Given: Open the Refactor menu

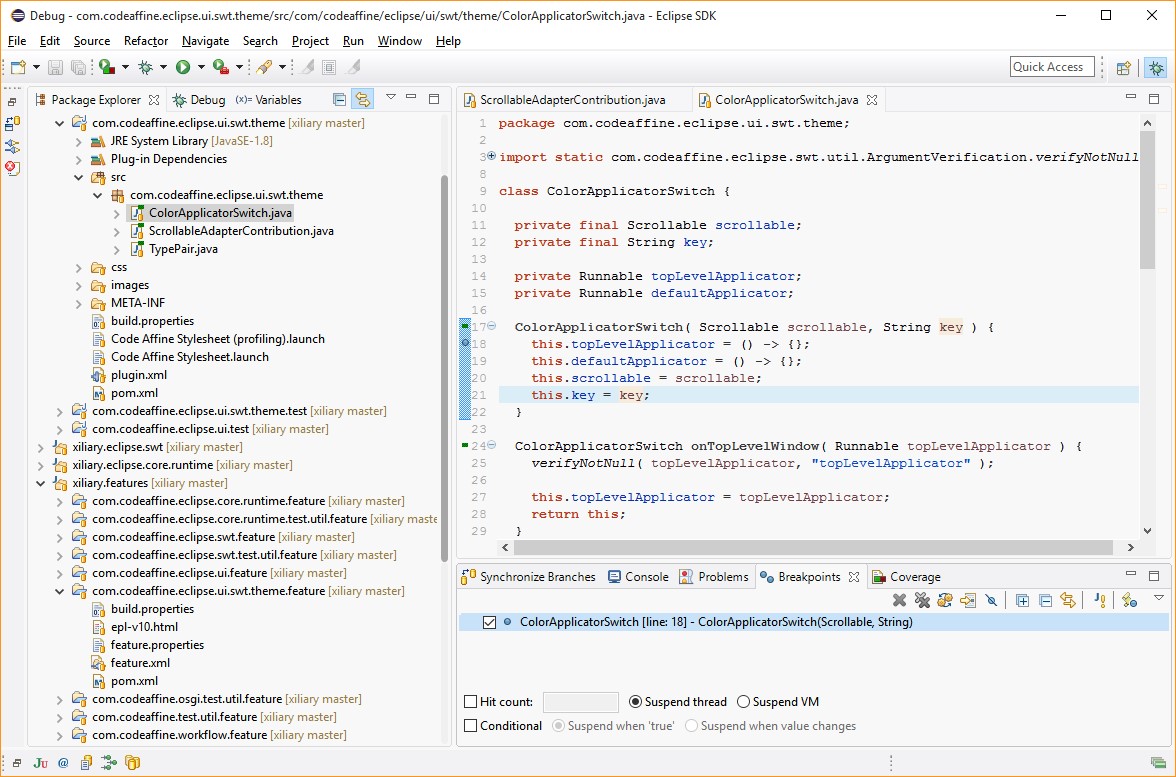Looking at the screenshot, I should [x=146, y=41].
